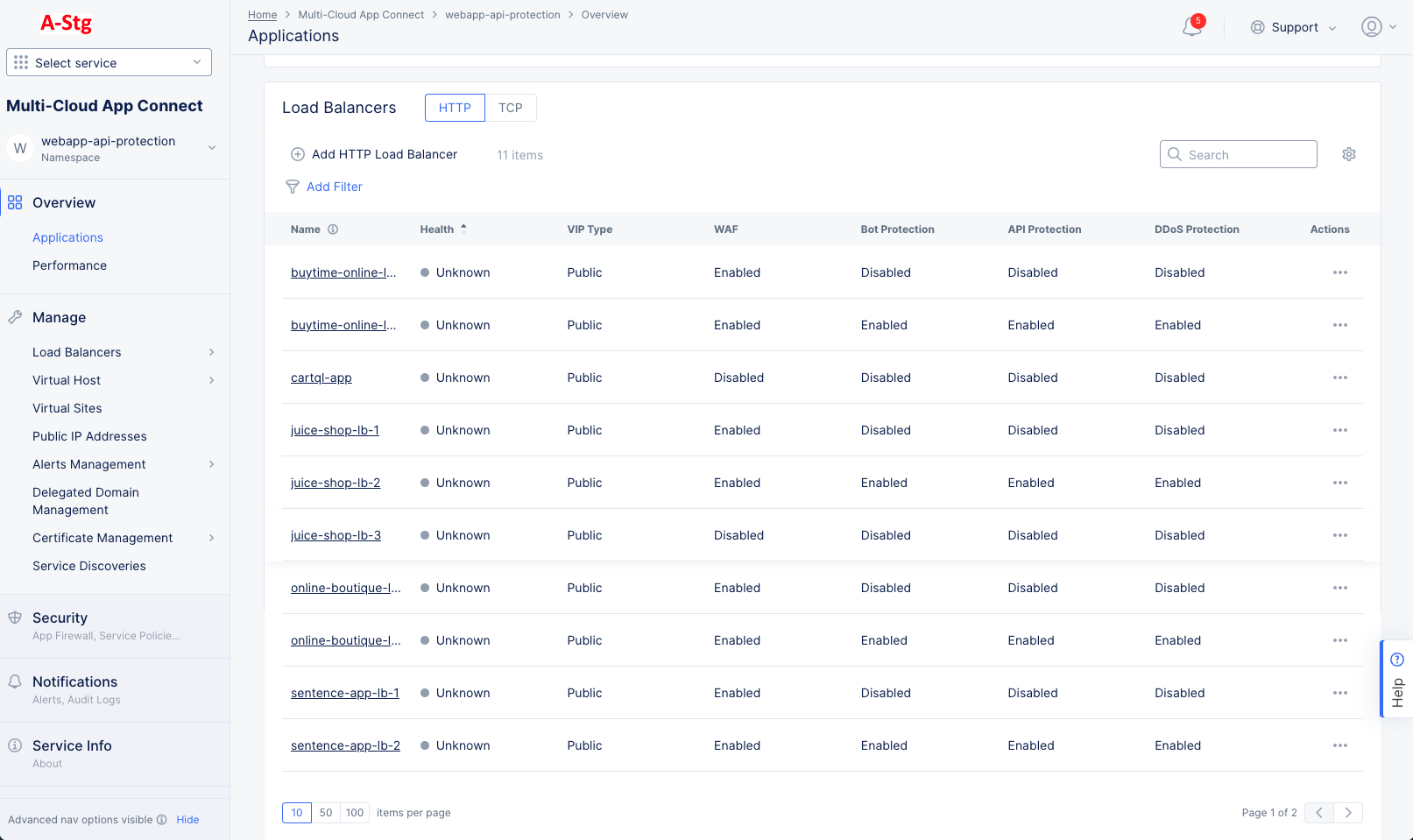Select 100 items per page

tap(354, 813)
